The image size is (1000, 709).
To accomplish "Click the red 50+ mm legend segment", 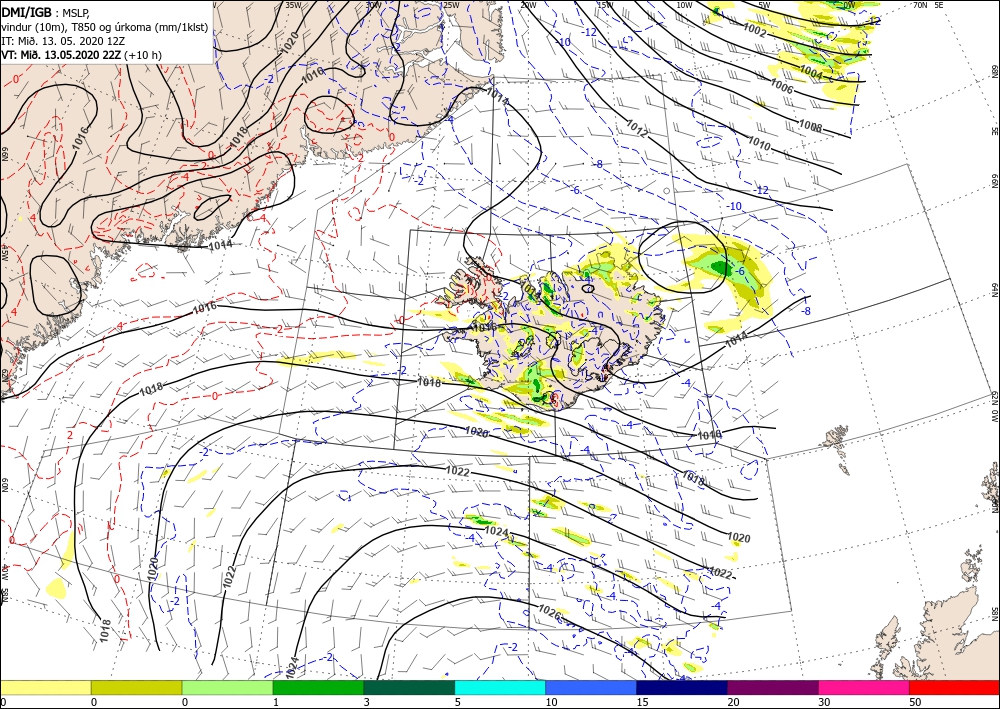I will pyautogui.click(x=954, y=687).
